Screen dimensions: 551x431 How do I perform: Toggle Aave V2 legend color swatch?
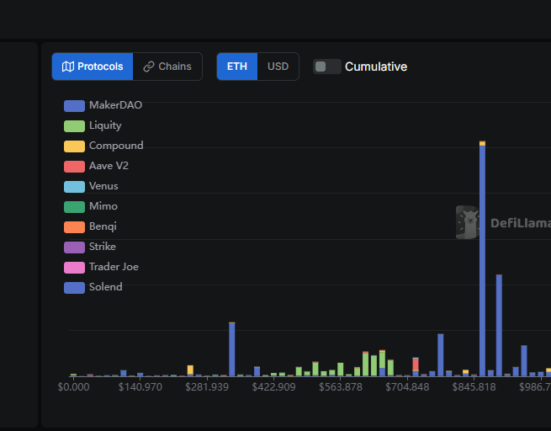(x=74, y=166)
